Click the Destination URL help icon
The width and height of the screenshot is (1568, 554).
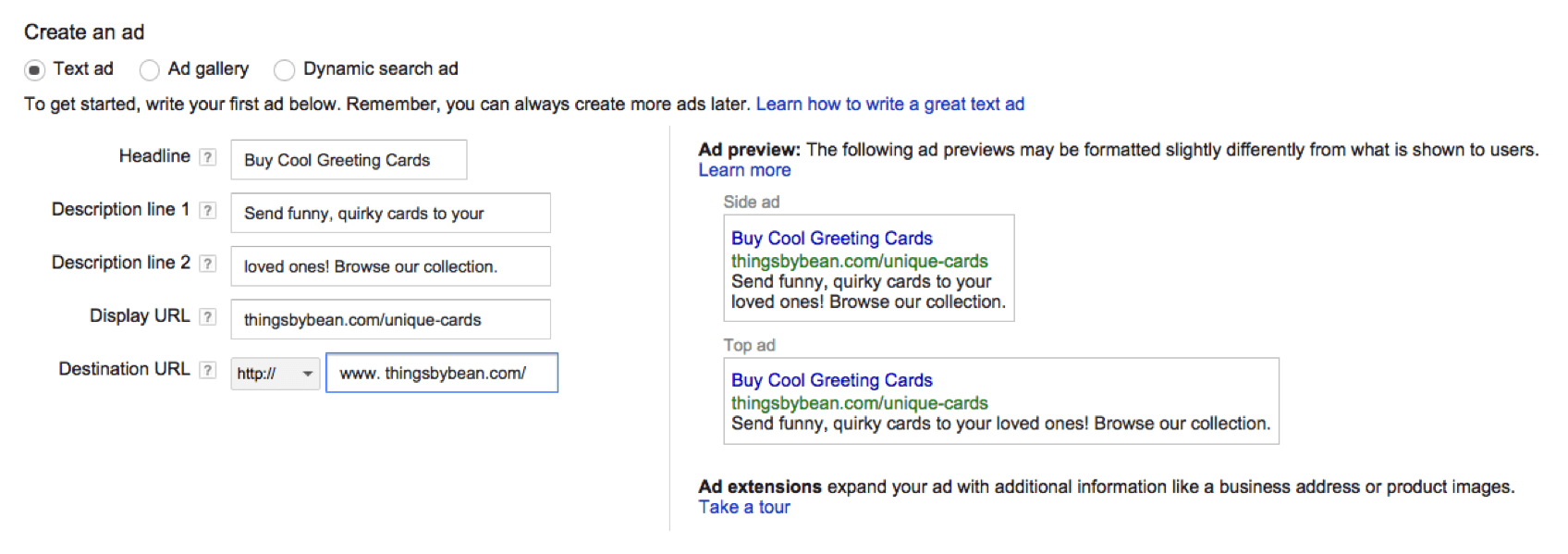(208, 370)
